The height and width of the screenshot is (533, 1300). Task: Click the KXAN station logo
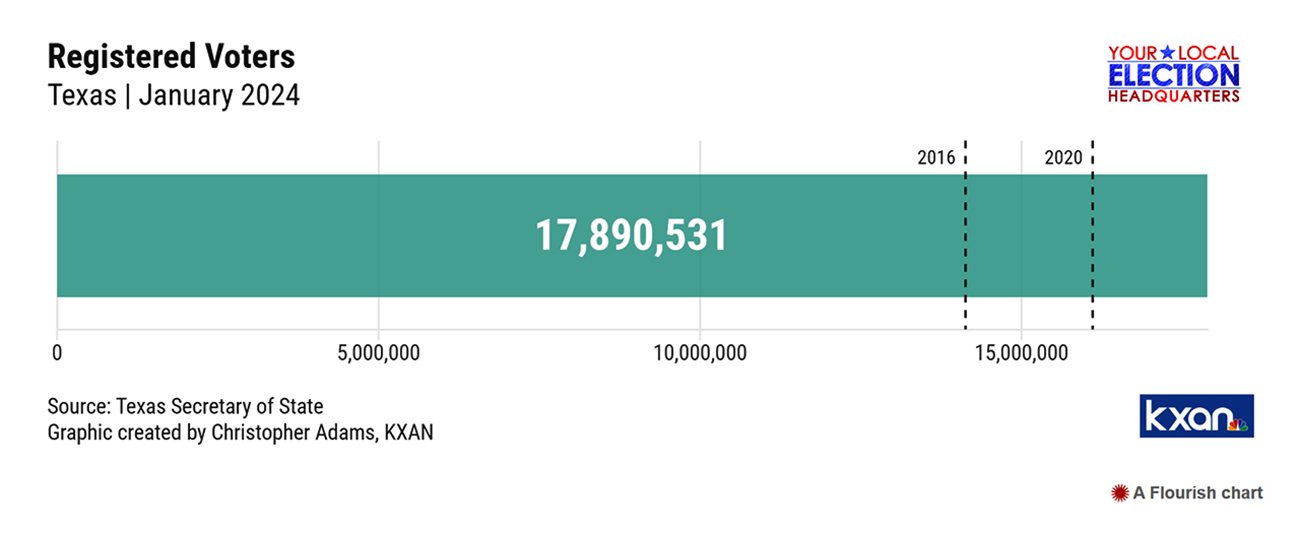click(1196, 416)
